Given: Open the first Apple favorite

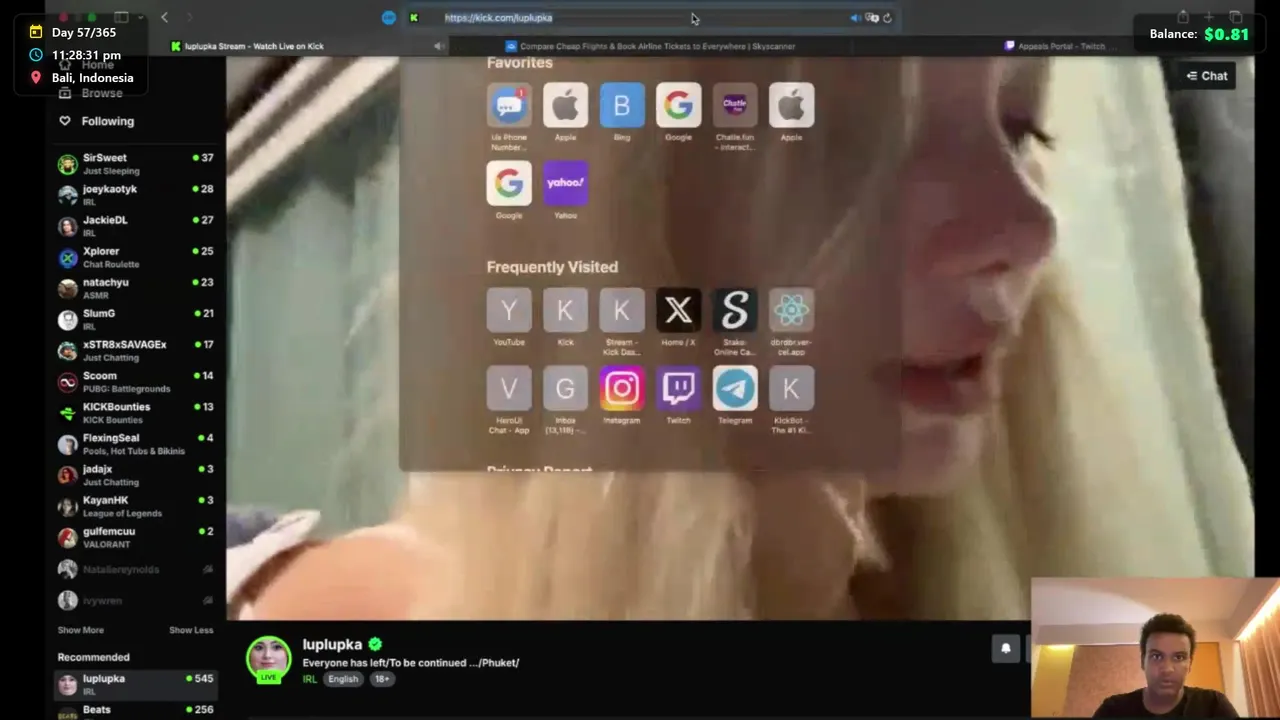Looking at the screenshot, I should [x=565, y=106].
